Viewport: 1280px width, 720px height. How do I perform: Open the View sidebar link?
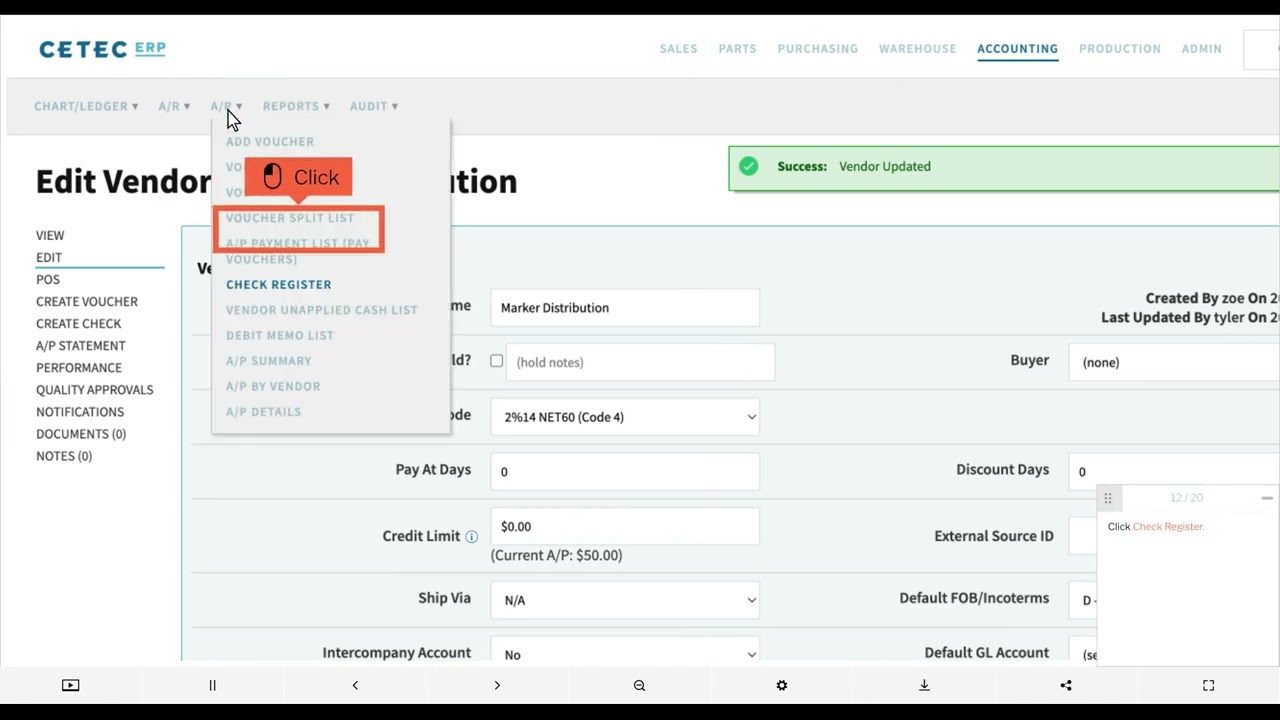50,236
